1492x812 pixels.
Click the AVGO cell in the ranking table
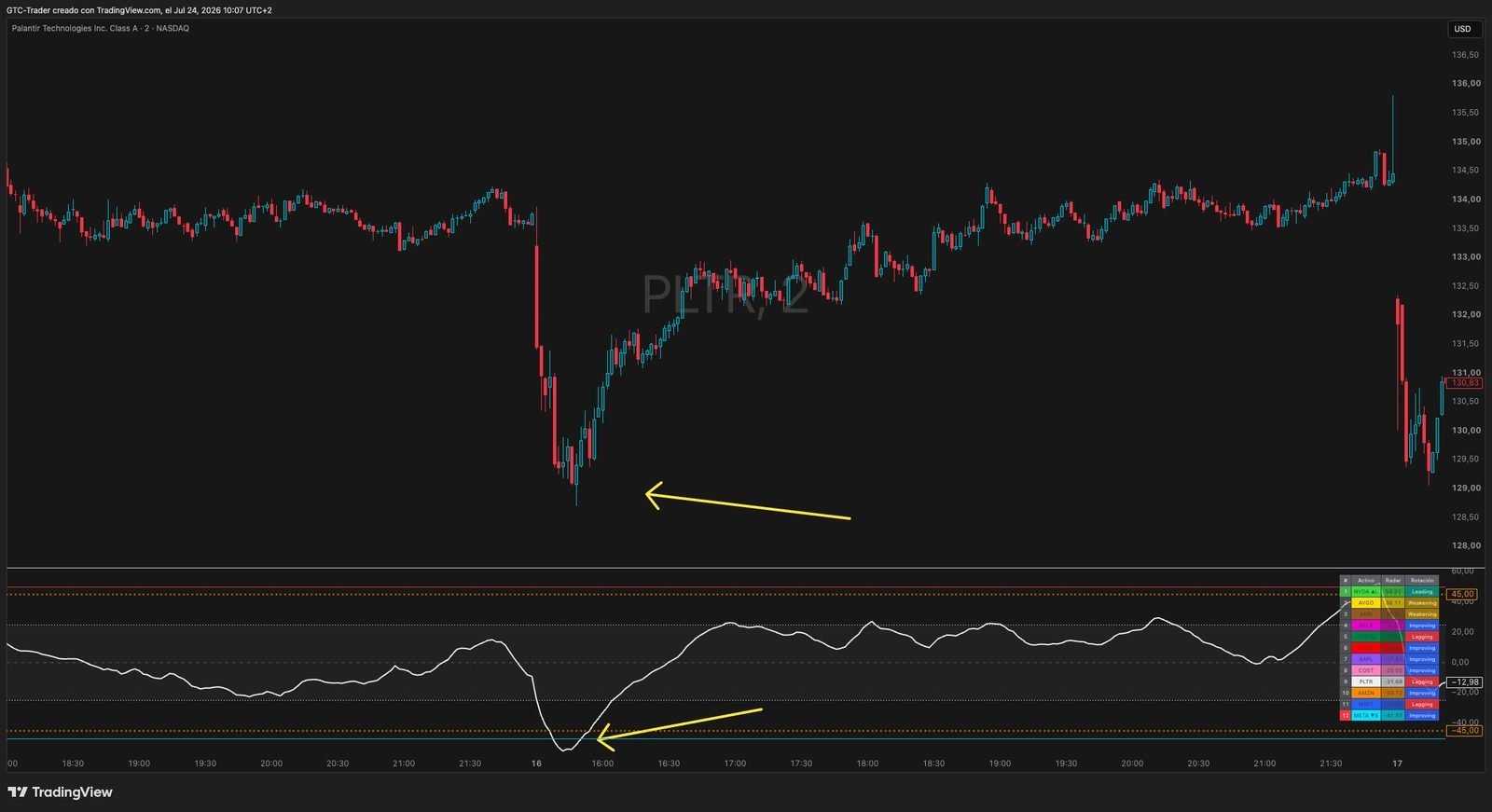tap(1366, 603)
